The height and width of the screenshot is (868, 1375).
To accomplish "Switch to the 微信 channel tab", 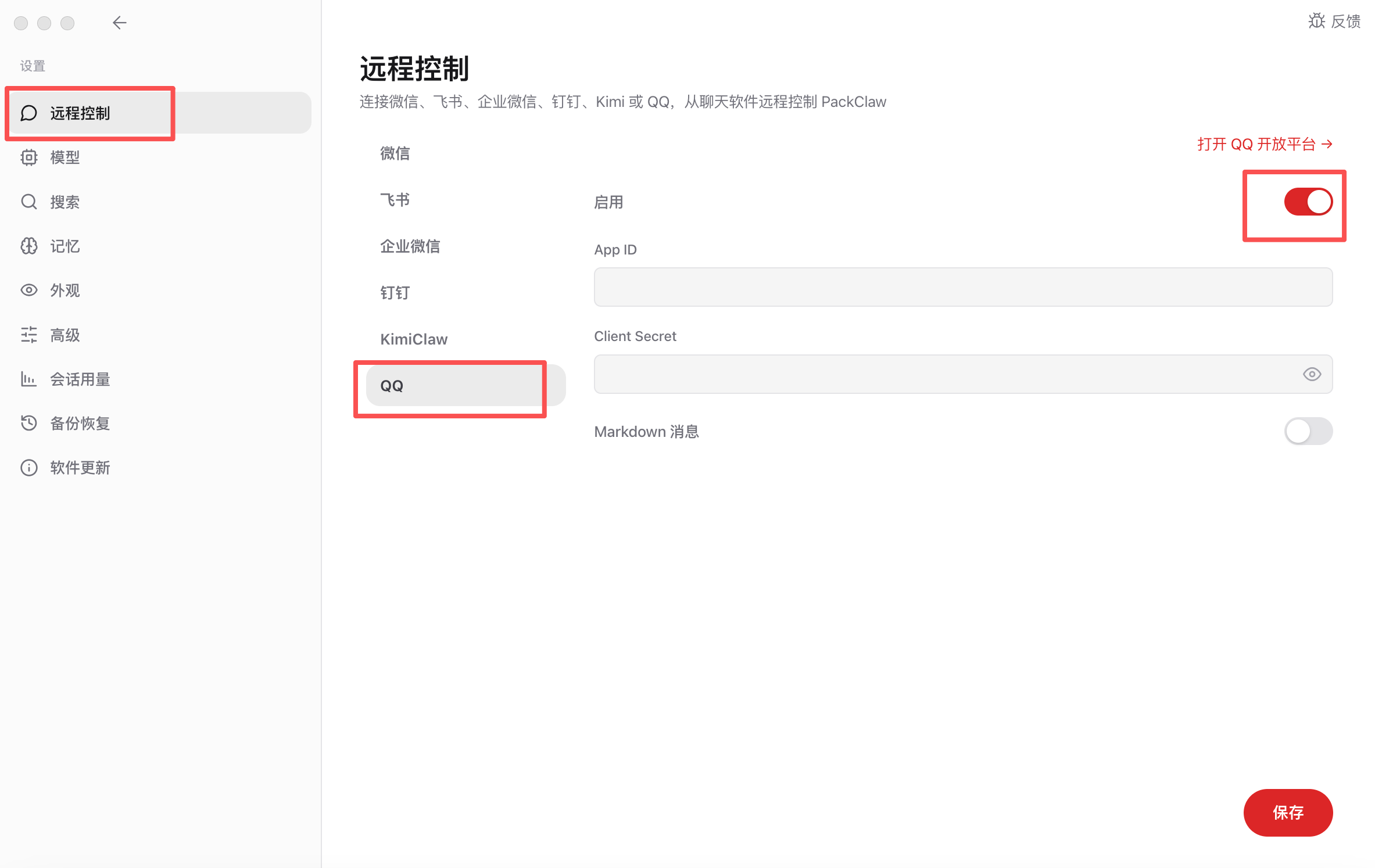I will (466, 153).
